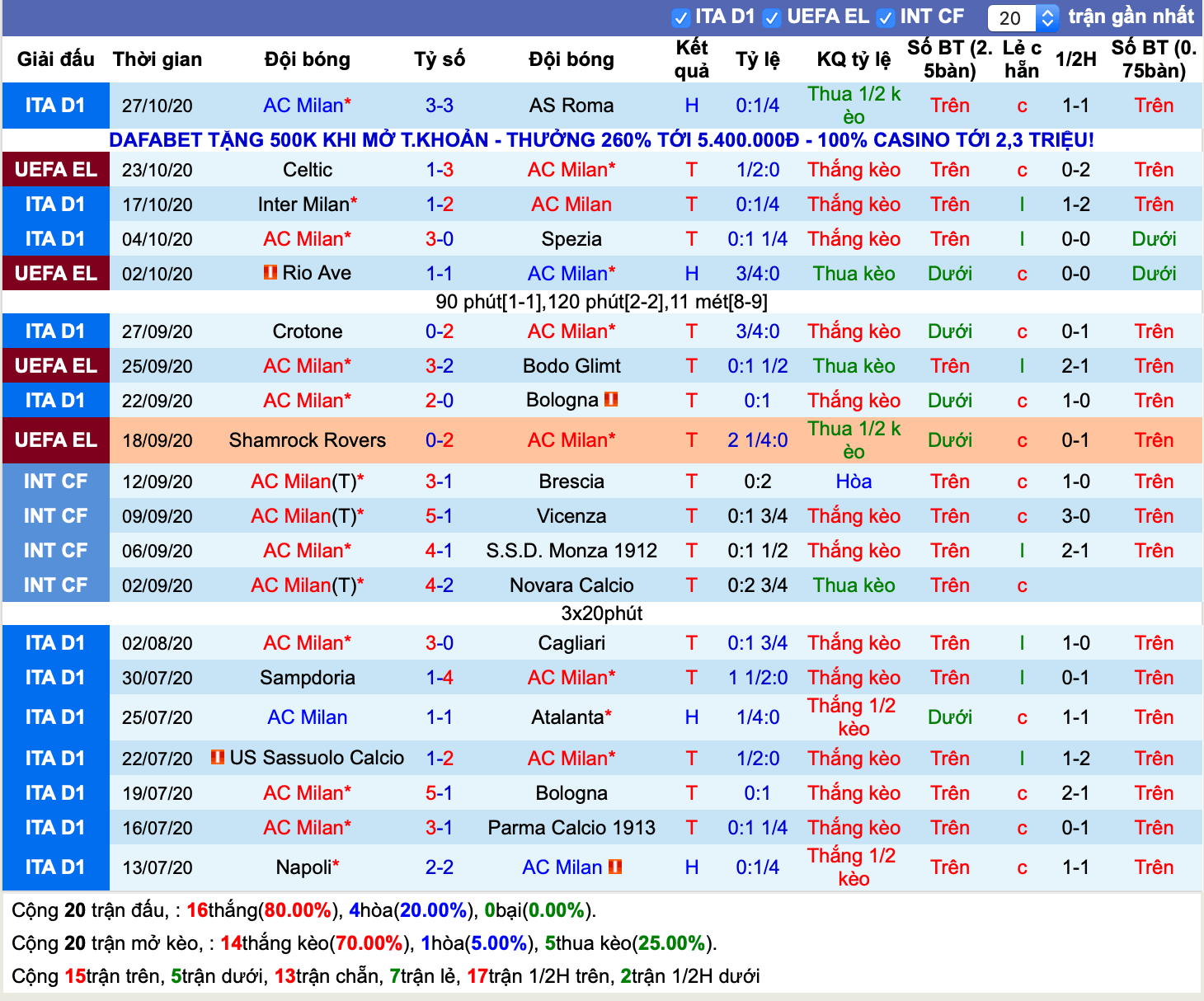Open the 1-4 score of Sampdoria match

click(x=440, y=678)
